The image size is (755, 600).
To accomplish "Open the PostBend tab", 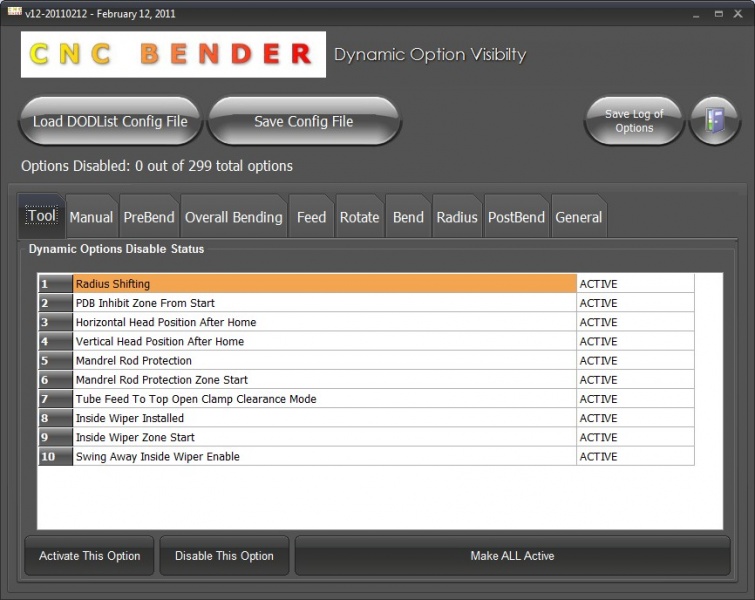I will 516,217.
